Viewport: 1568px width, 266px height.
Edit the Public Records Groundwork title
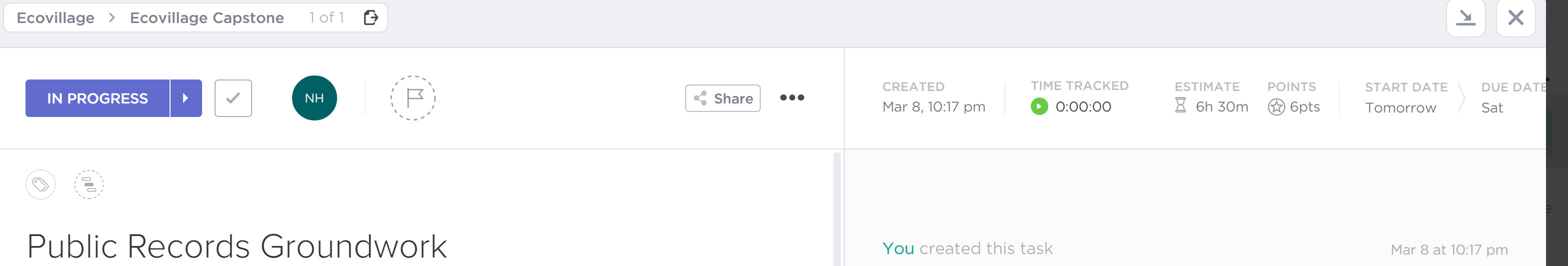coord(237,246)
